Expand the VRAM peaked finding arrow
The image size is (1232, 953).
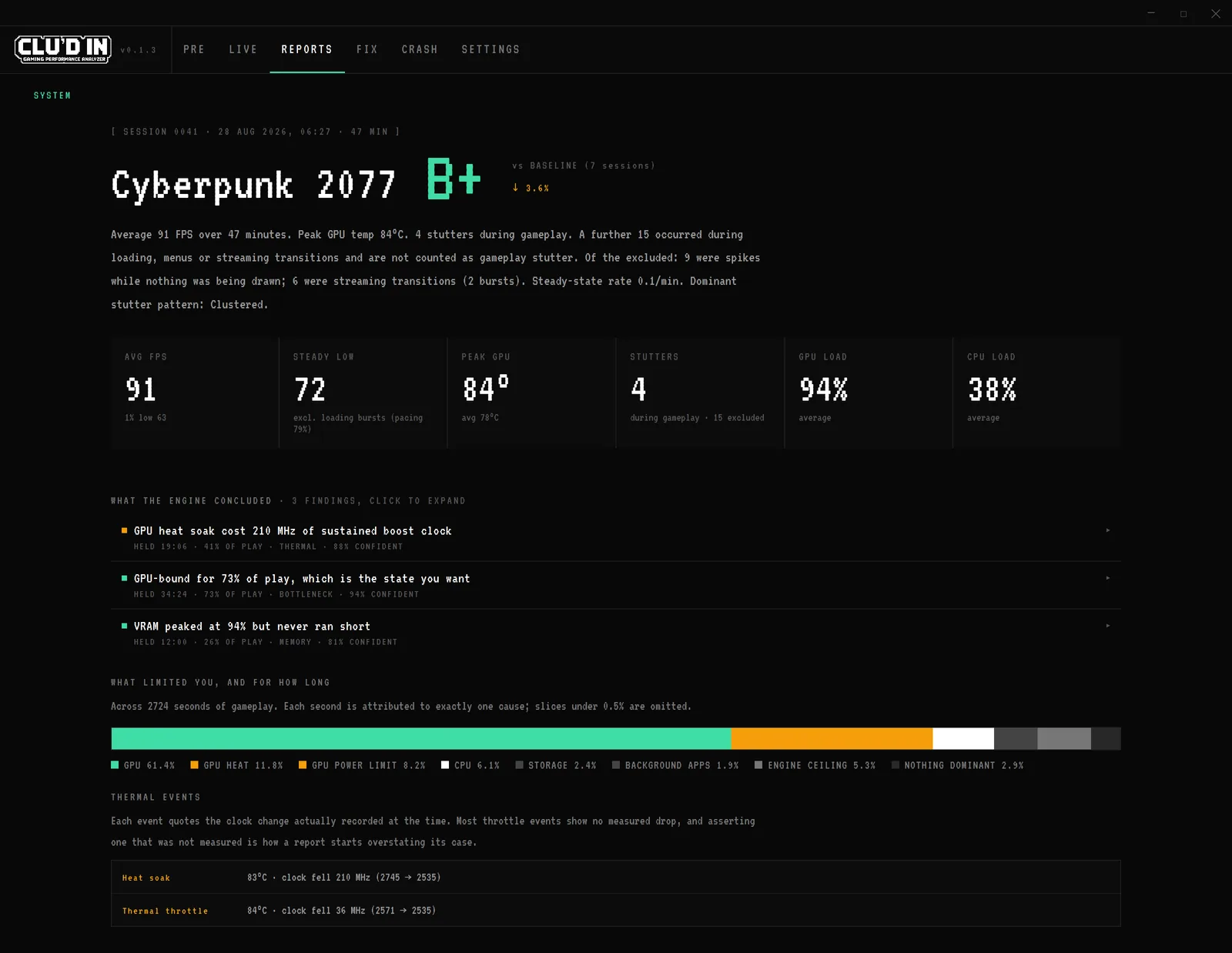pyautogui.click(x=1108, y=626)
